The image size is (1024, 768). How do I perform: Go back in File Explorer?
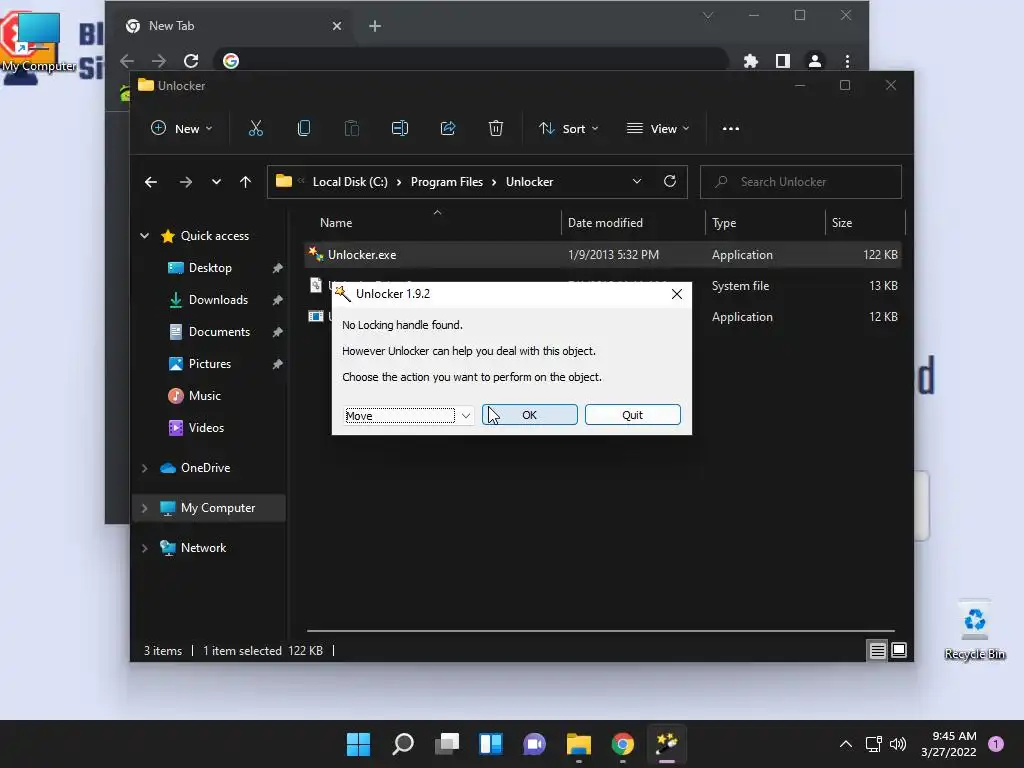151,182
